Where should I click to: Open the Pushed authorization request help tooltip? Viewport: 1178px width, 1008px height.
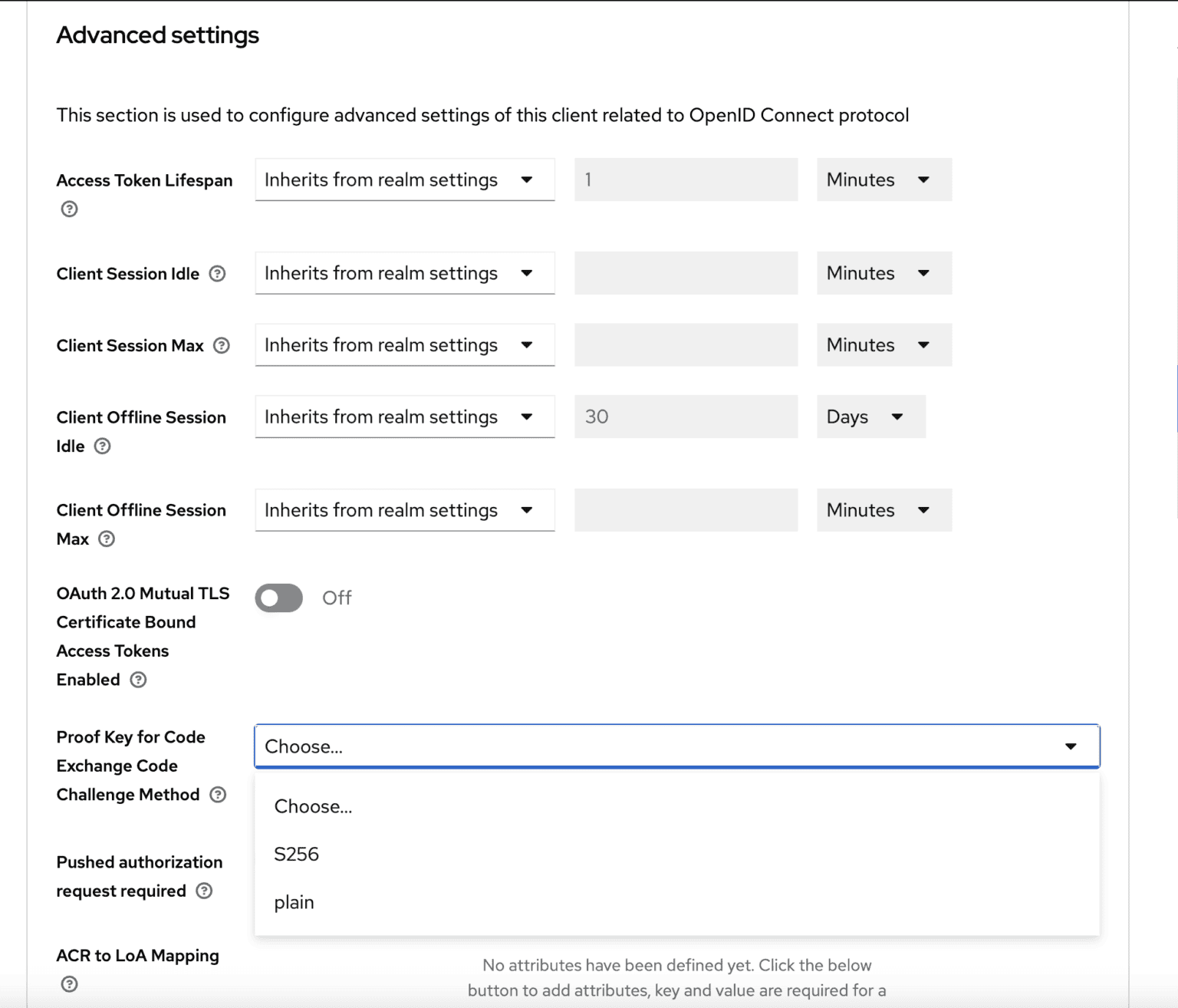(203, 891)
